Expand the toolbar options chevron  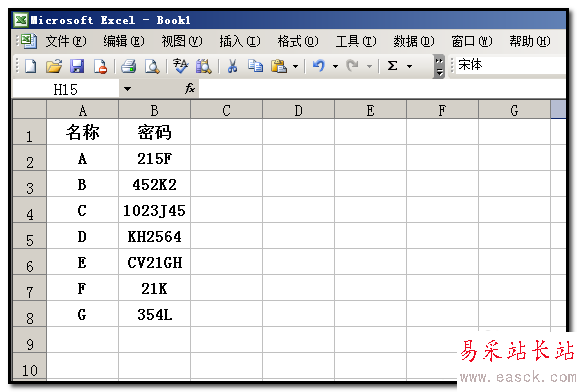pyautogui.click(x=439, y=67)
